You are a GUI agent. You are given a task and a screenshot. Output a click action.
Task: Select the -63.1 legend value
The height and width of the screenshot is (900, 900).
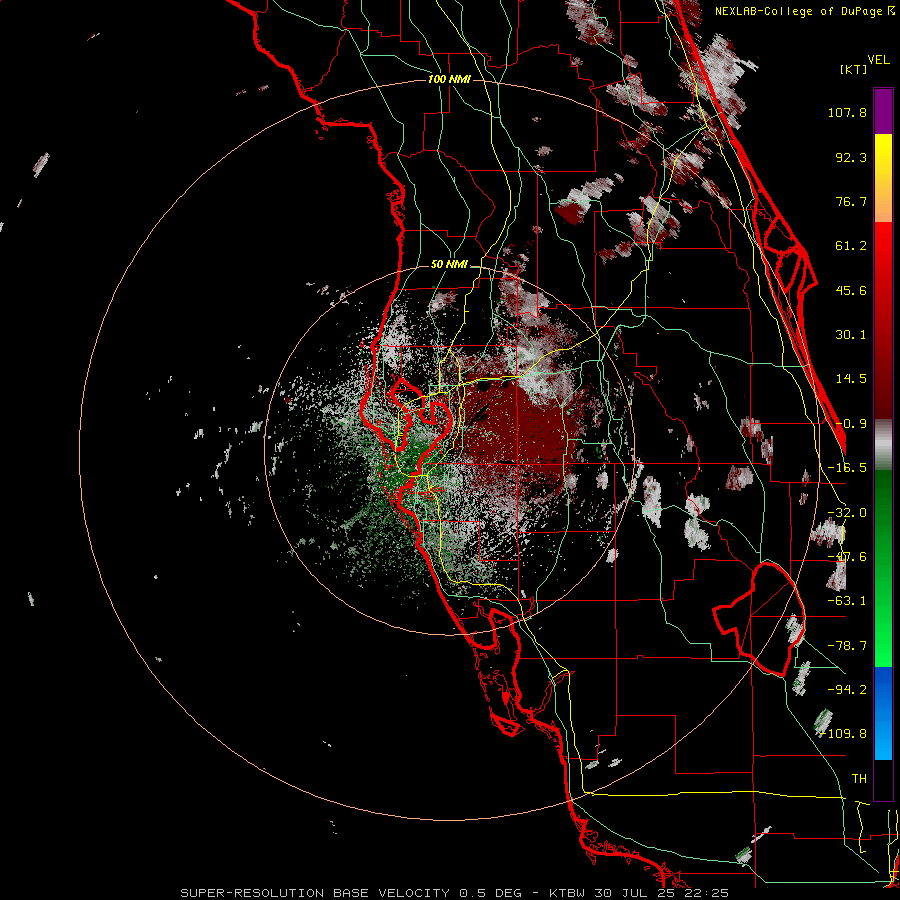pos(847,601)
